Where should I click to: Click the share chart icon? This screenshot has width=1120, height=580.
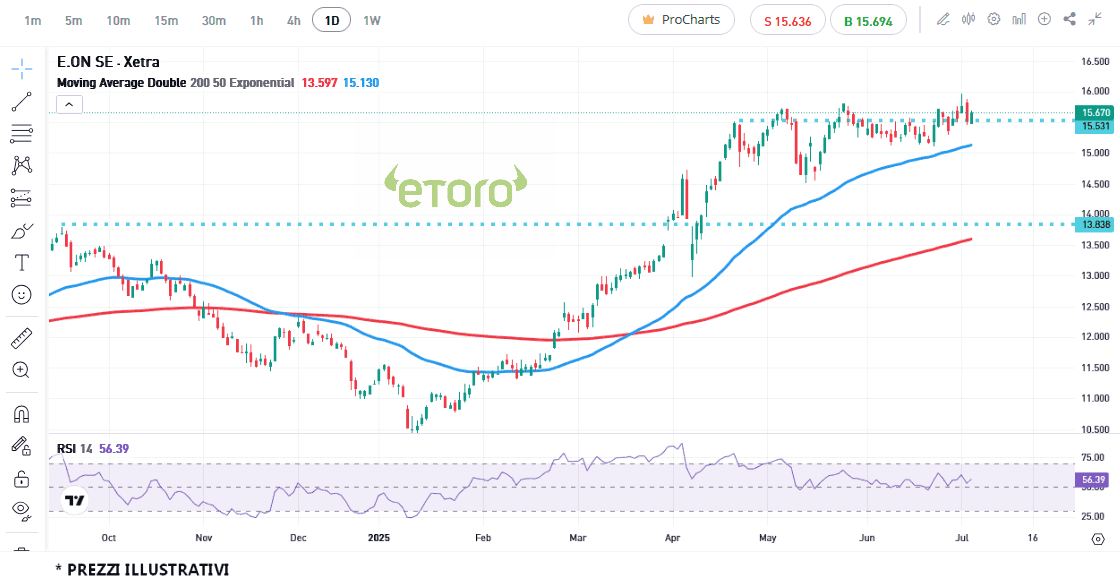(x=1069, y=19)
